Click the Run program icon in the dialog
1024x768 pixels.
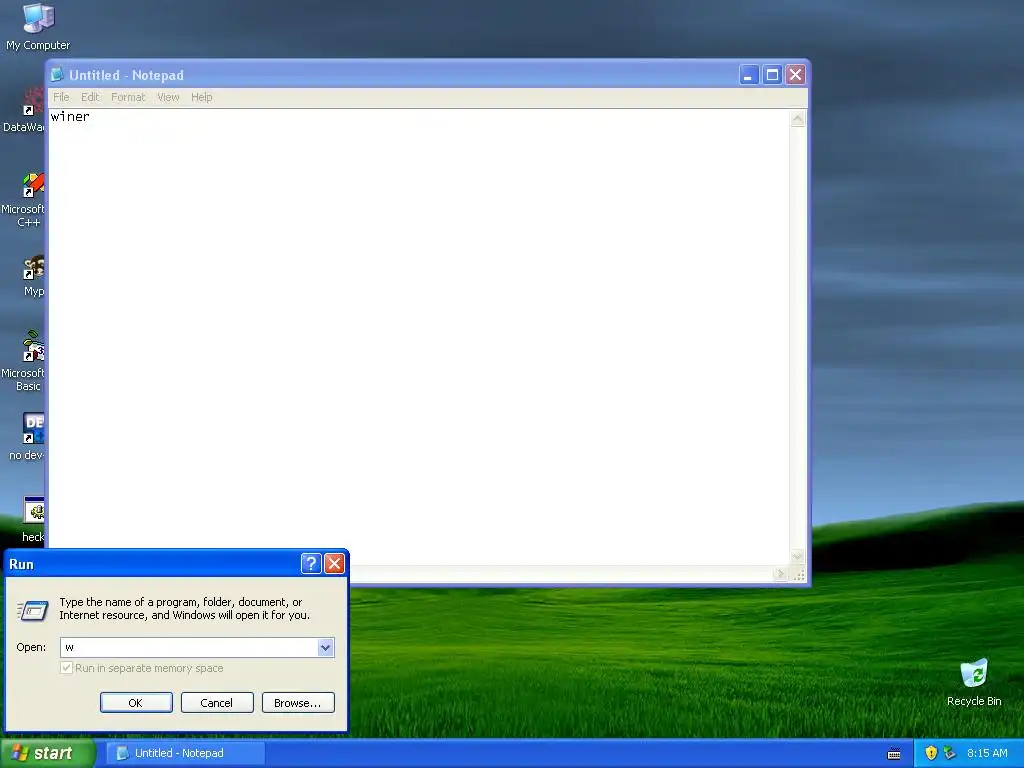33,611
